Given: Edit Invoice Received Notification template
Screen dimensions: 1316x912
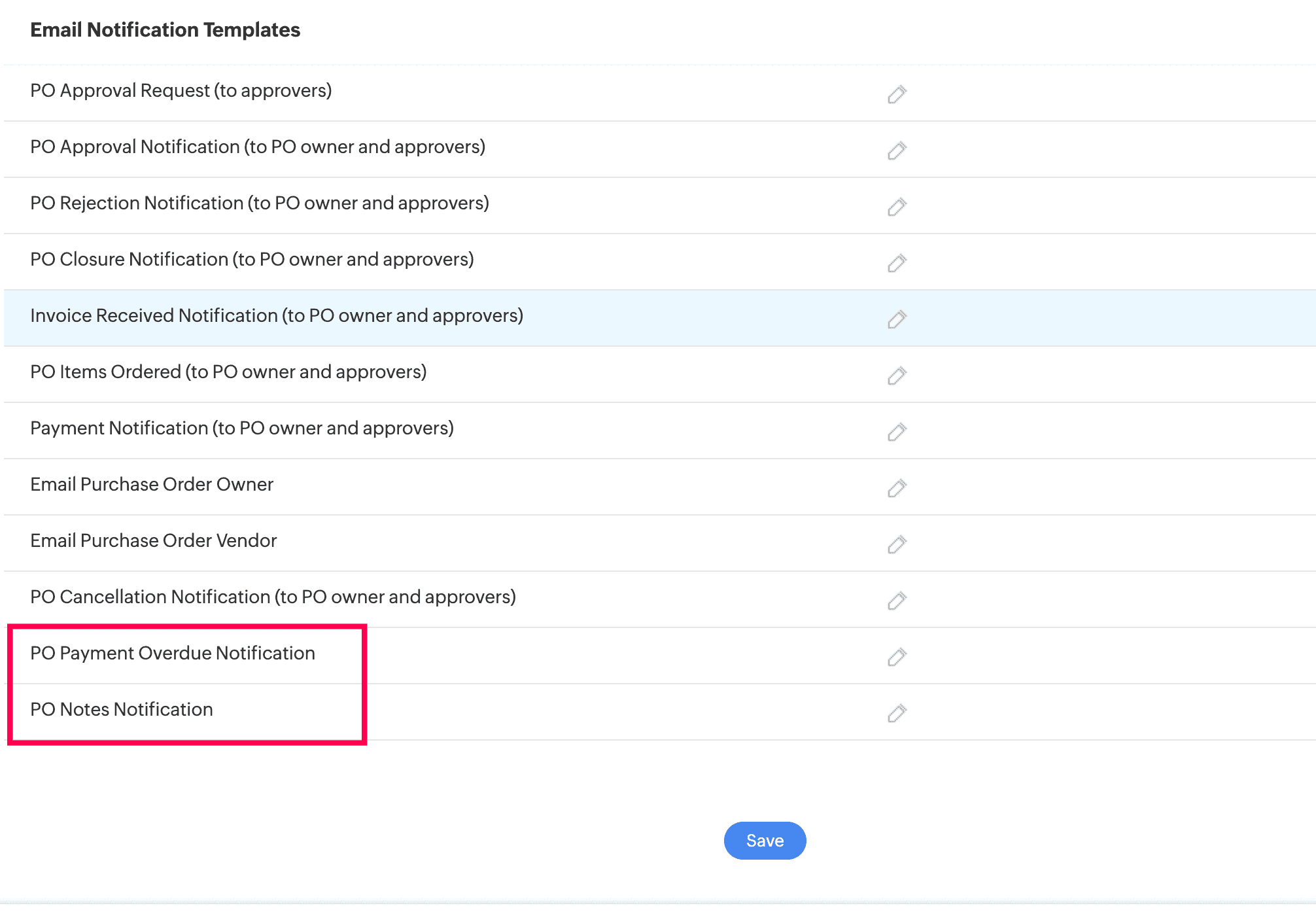Looking at the screenshot, I should click(x=897, y=319).
